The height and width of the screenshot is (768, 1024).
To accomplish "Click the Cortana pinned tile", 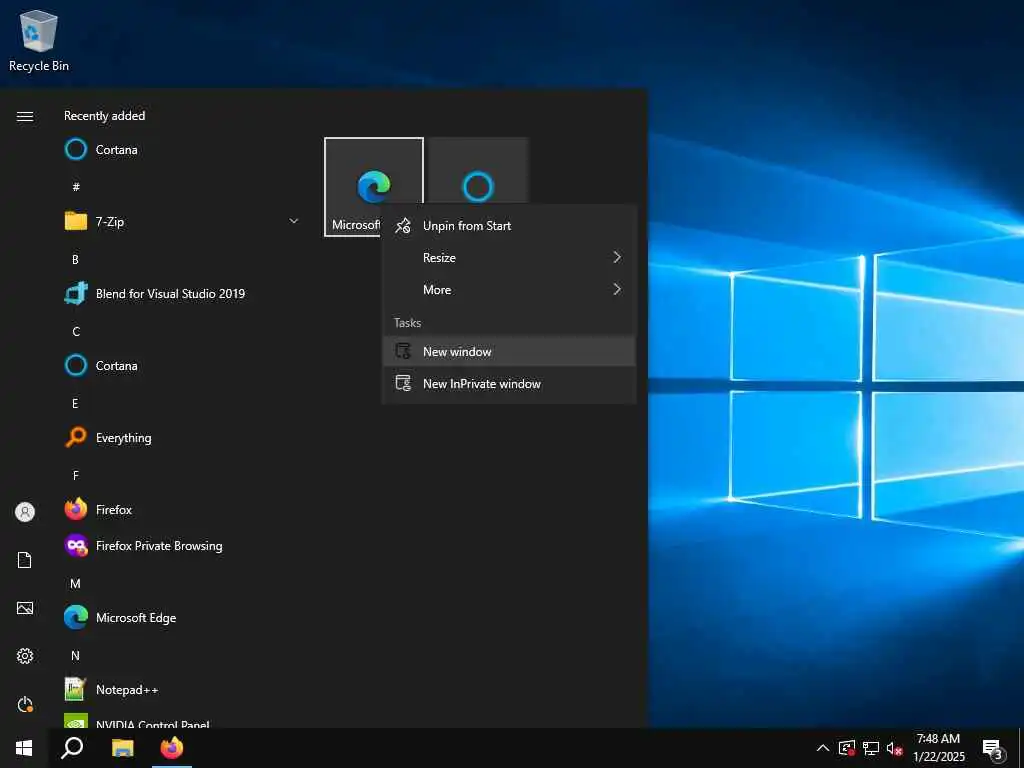I will tap(478, 171).
